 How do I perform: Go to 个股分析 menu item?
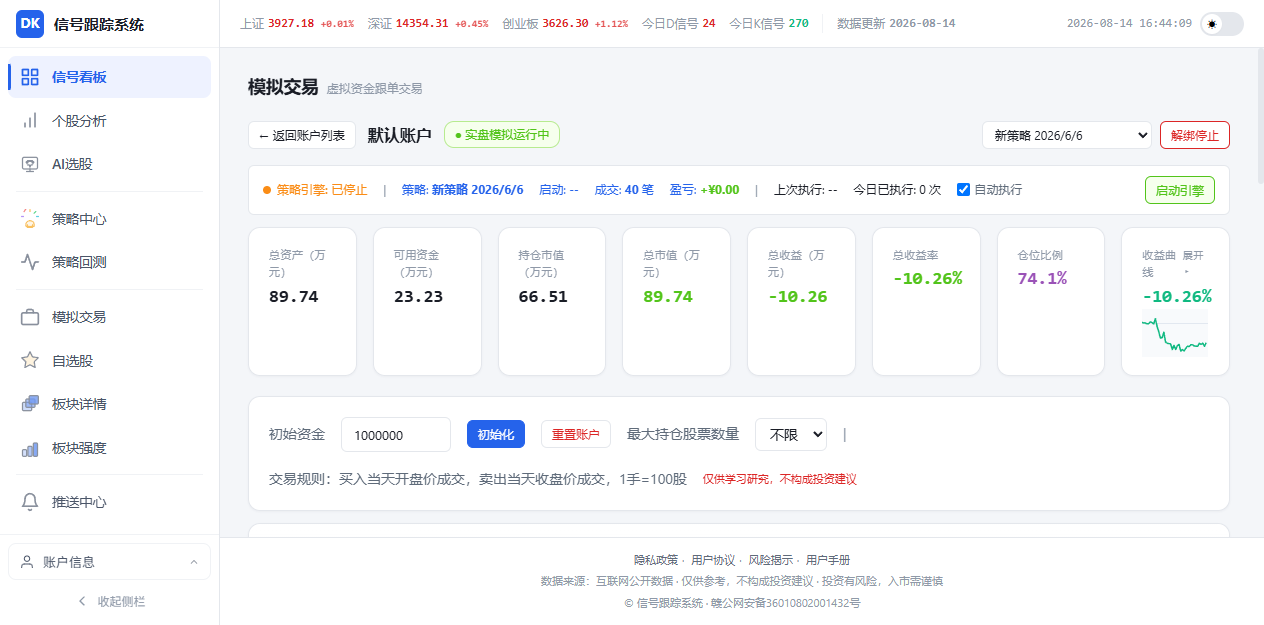coord(109,121)
